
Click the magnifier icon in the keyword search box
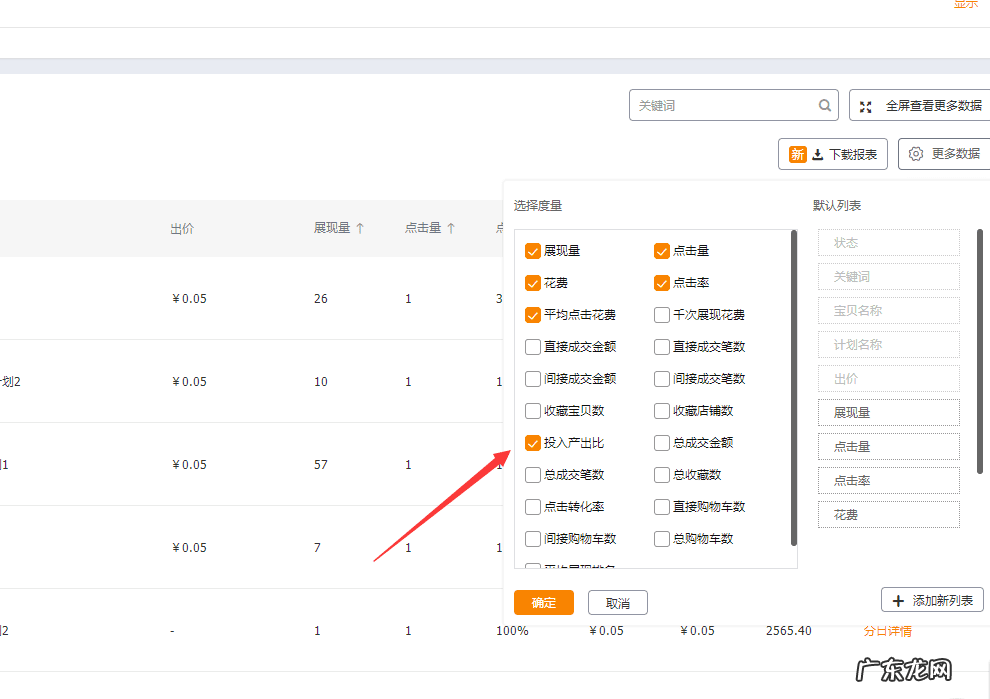tap(824, 105)
